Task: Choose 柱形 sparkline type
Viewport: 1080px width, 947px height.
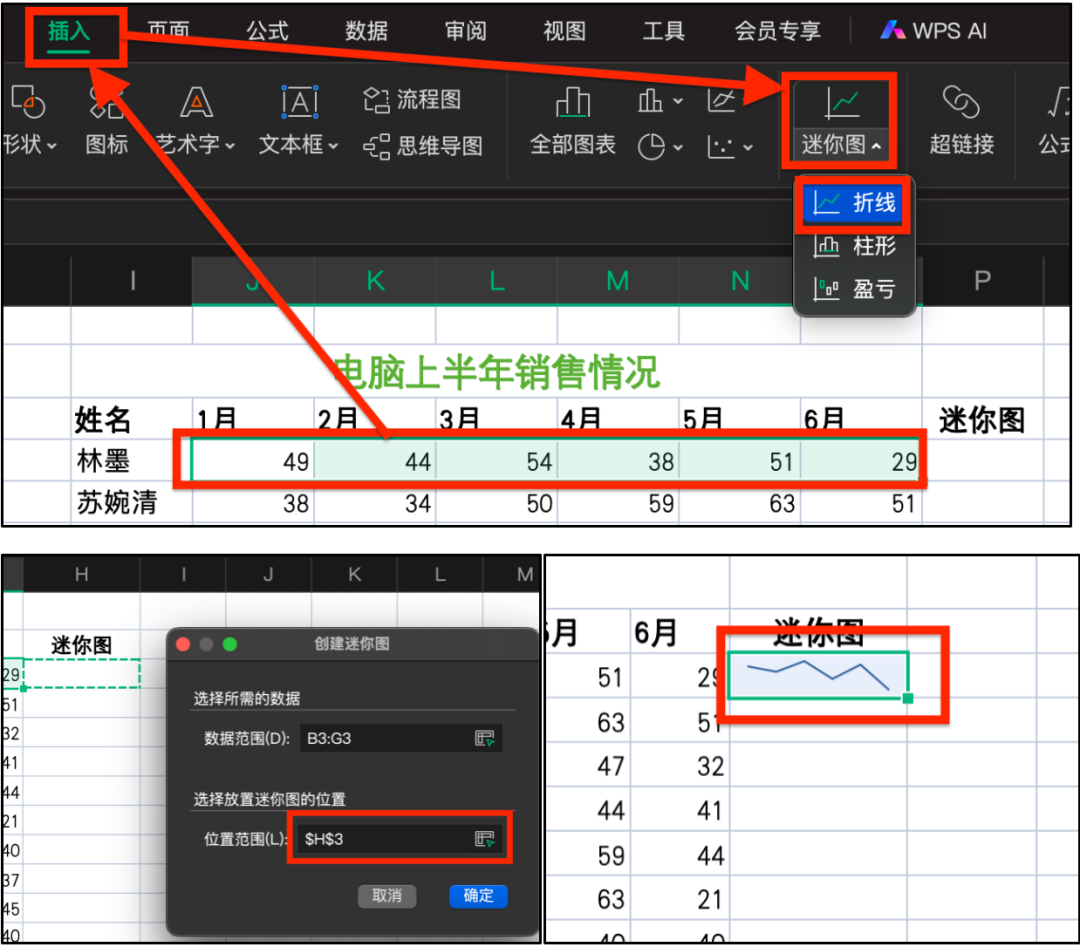Action: click(855, 246)
